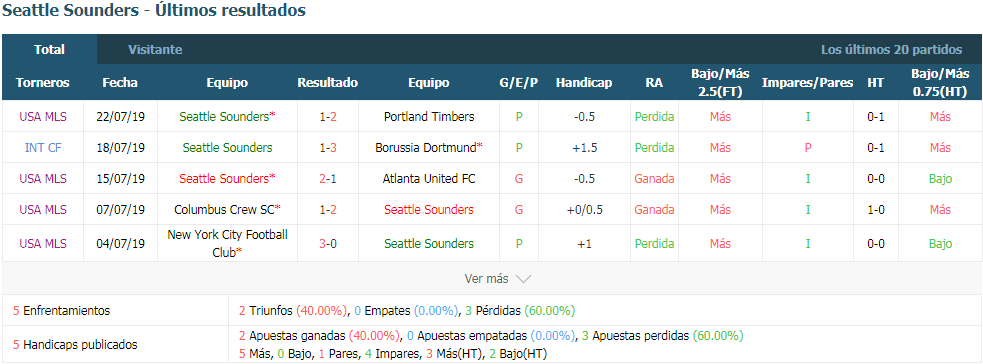Image resolution: width=983 pixels, height=364 pixels.
Task: Click the Impares/Pares column header
Action: (807, 83)
